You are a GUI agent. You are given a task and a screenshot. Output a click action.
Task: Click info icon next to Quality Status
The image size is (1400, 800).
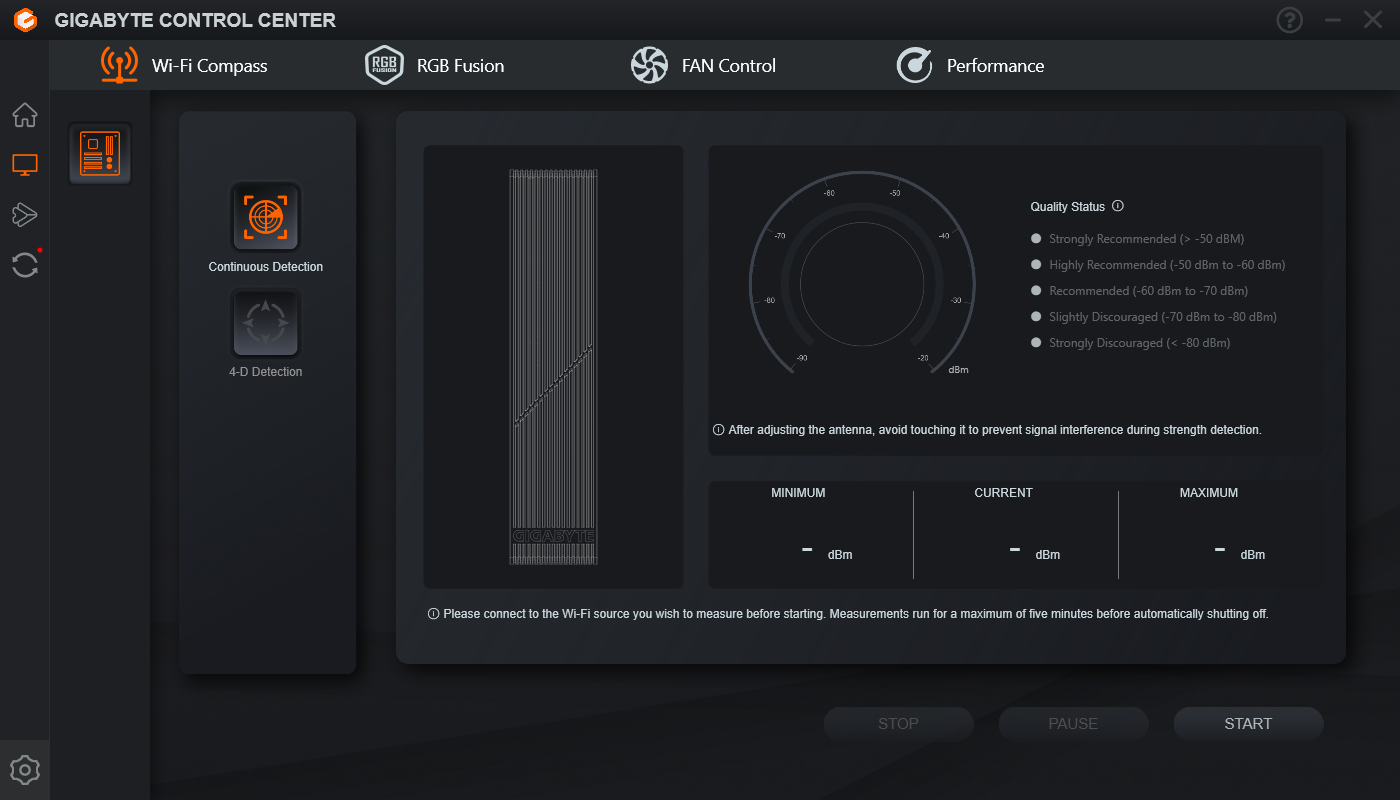click(x=1118, y=206)
